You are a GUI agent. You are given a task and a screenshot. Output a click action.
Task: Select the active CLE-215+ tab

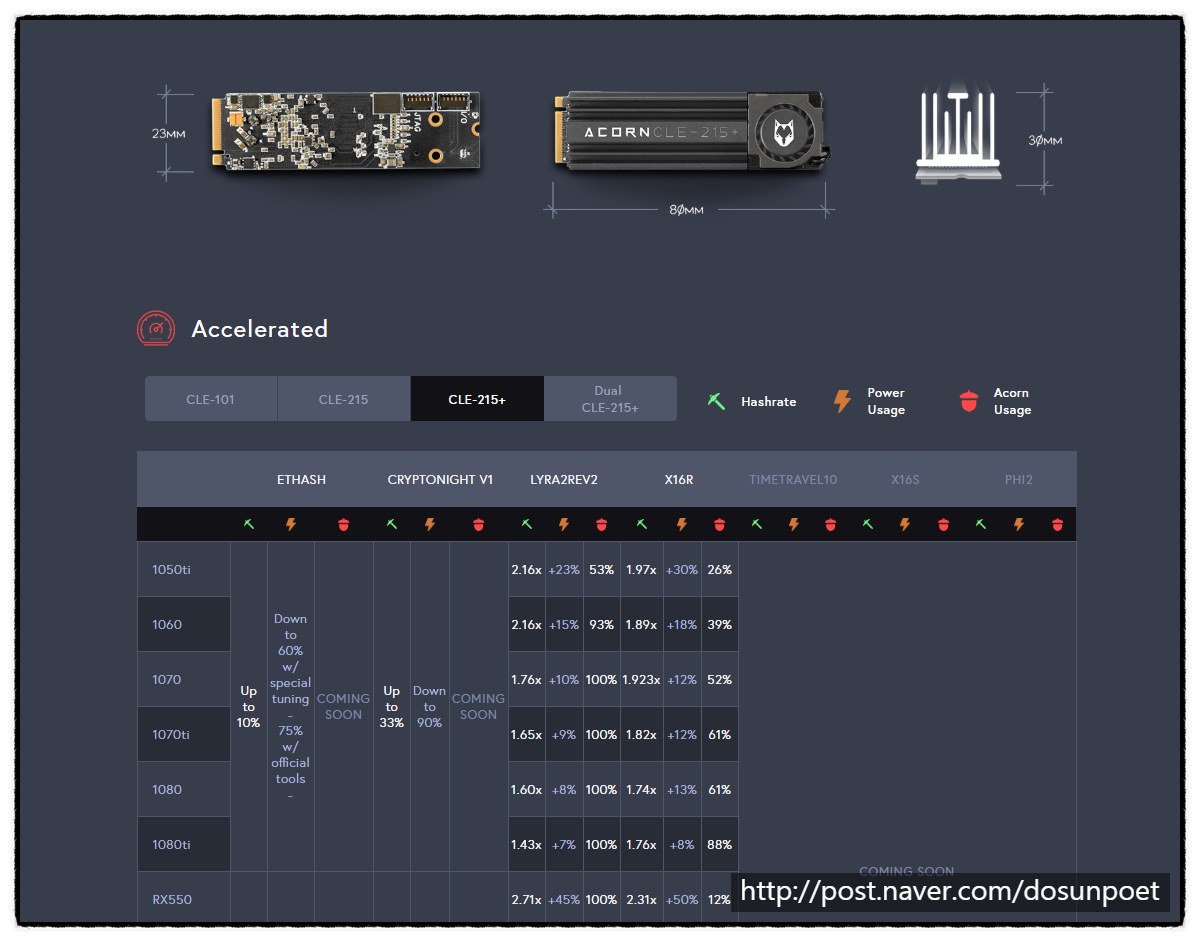pyautogui.click(x=477, y=399)
